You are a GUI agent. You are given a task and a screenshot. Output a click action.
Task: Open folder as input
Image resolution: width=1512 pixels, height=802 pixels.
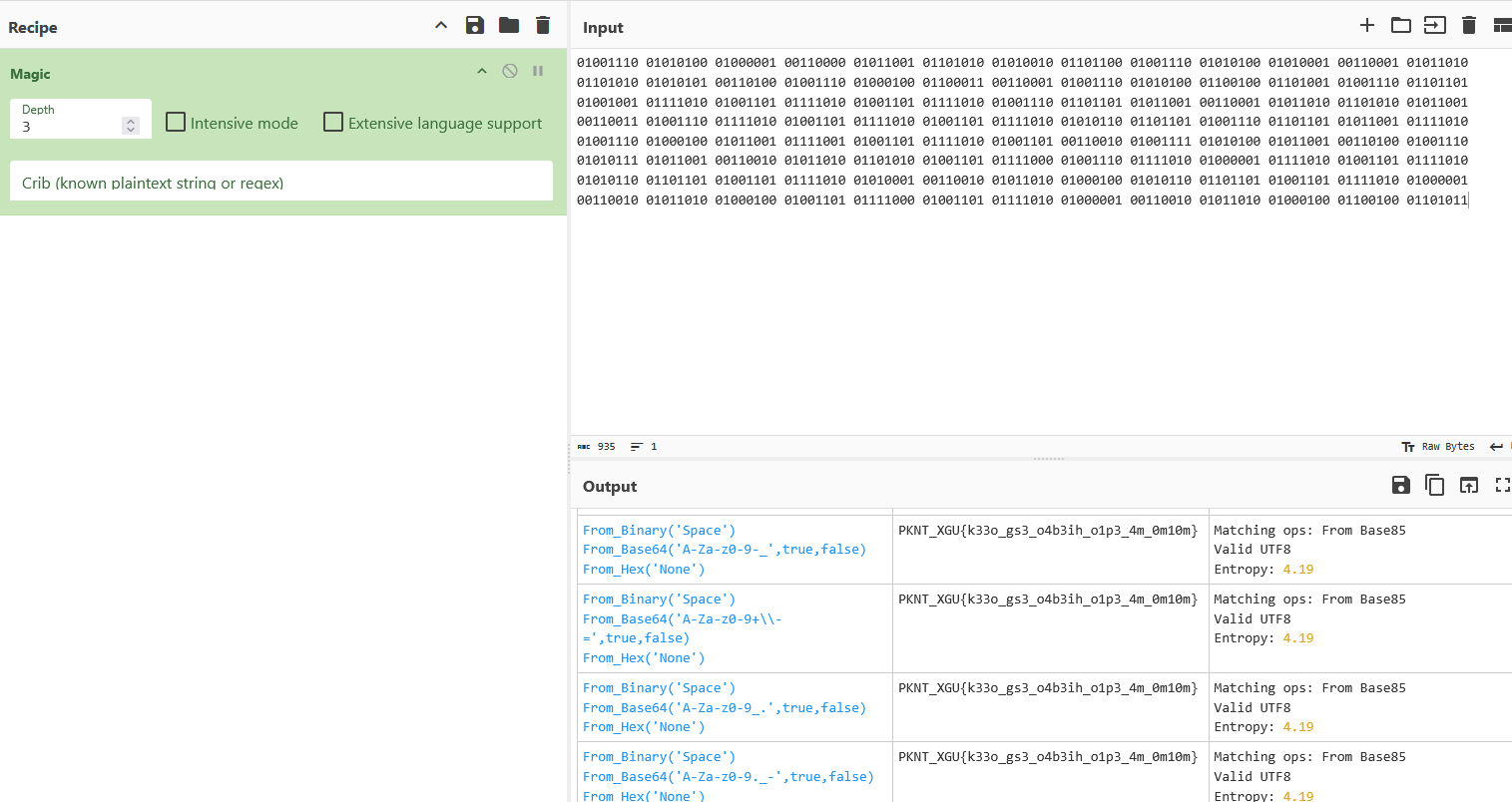click(x=1401, y=25)
